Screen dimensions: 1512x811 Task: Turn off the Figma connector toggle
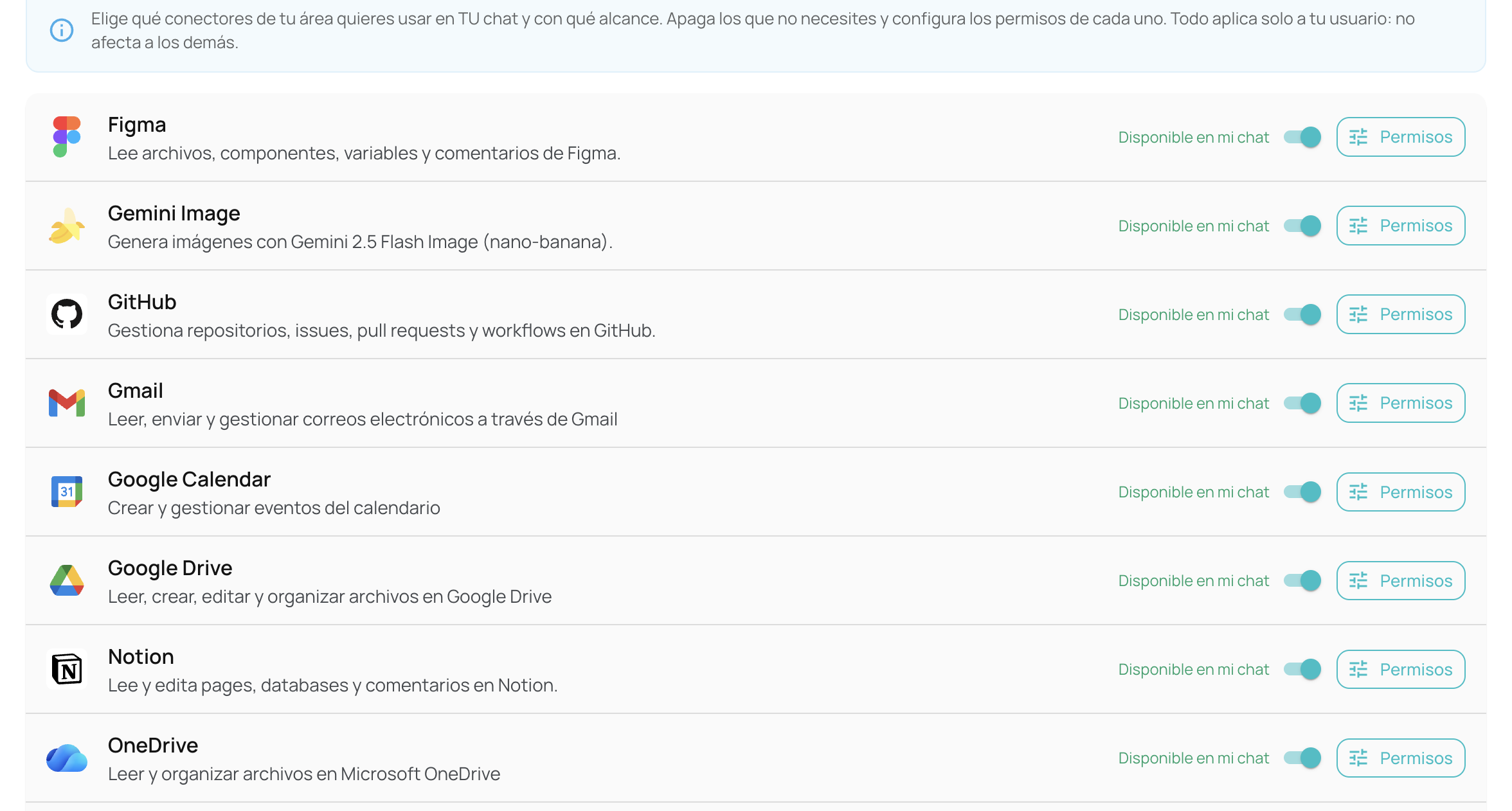1302,137
